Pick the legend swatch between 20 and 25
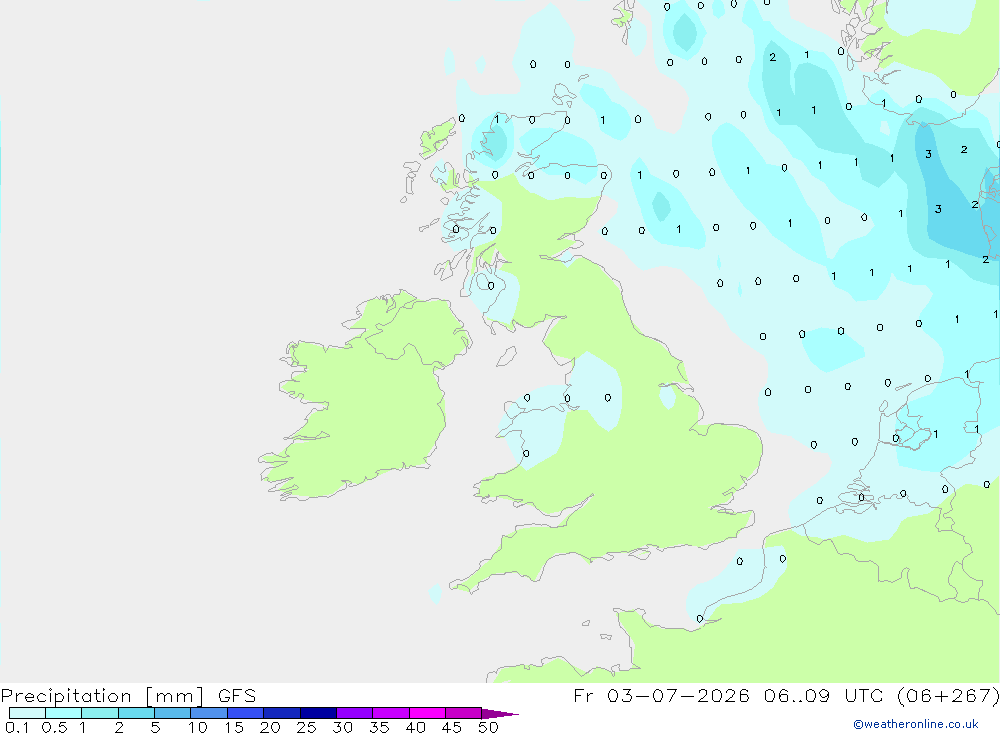The height and width of the screenshot is (733, 1000). click(282, 713)
